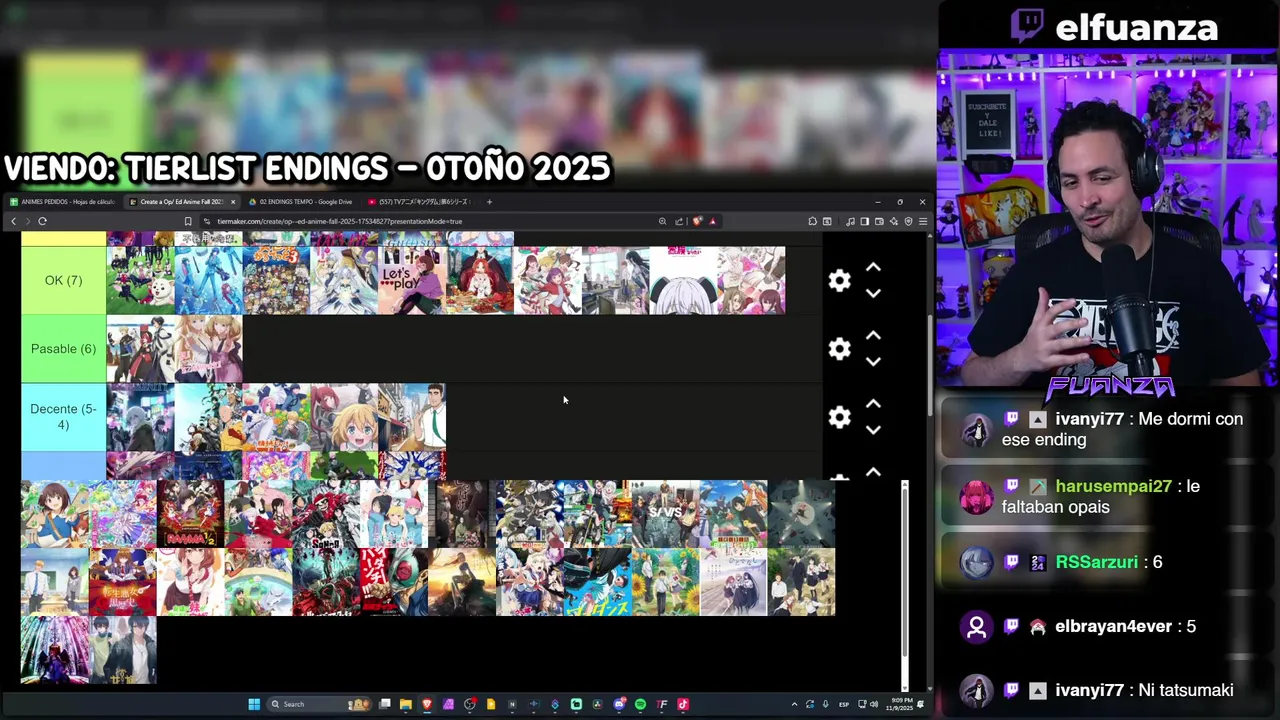Open the Brave Rewards triangle icon
The height and width of the screenshot is (720, 1280).
click(x=712, y=221)
